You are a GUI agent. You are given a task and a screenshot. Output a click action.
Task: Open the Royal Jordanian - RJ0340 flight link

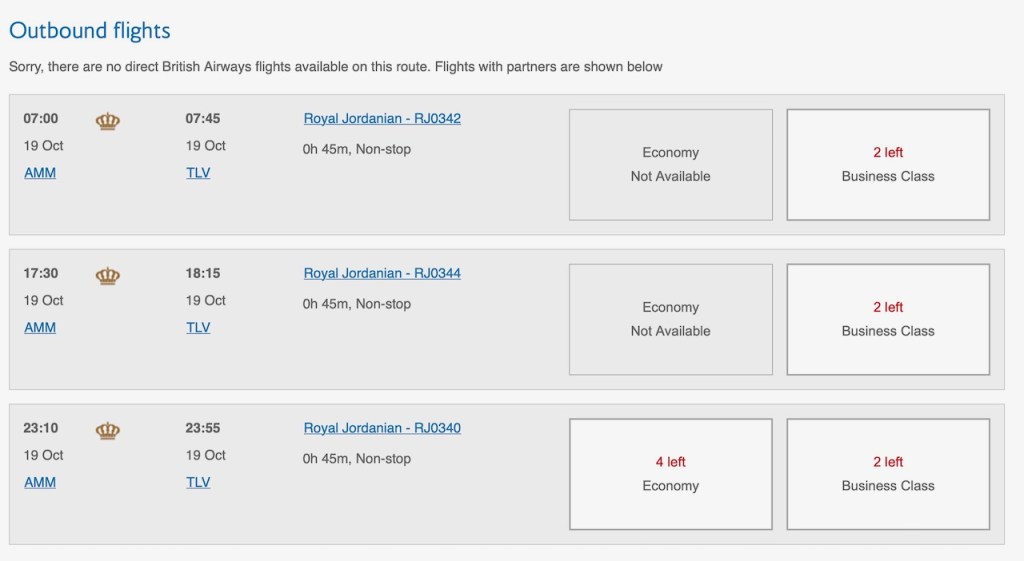pyautogui.click(x=382, y=428)
